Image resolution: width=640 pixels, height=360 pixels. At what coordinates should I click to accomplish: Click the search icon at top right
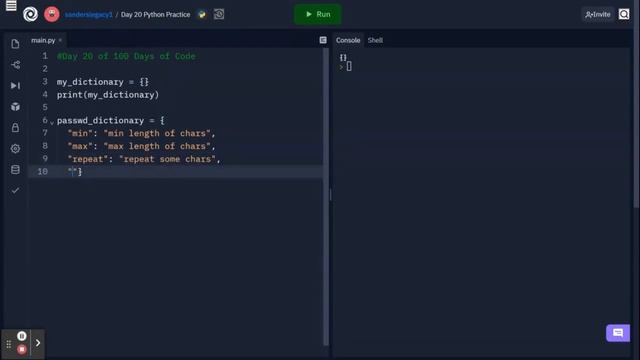click(x=624, y=14)
